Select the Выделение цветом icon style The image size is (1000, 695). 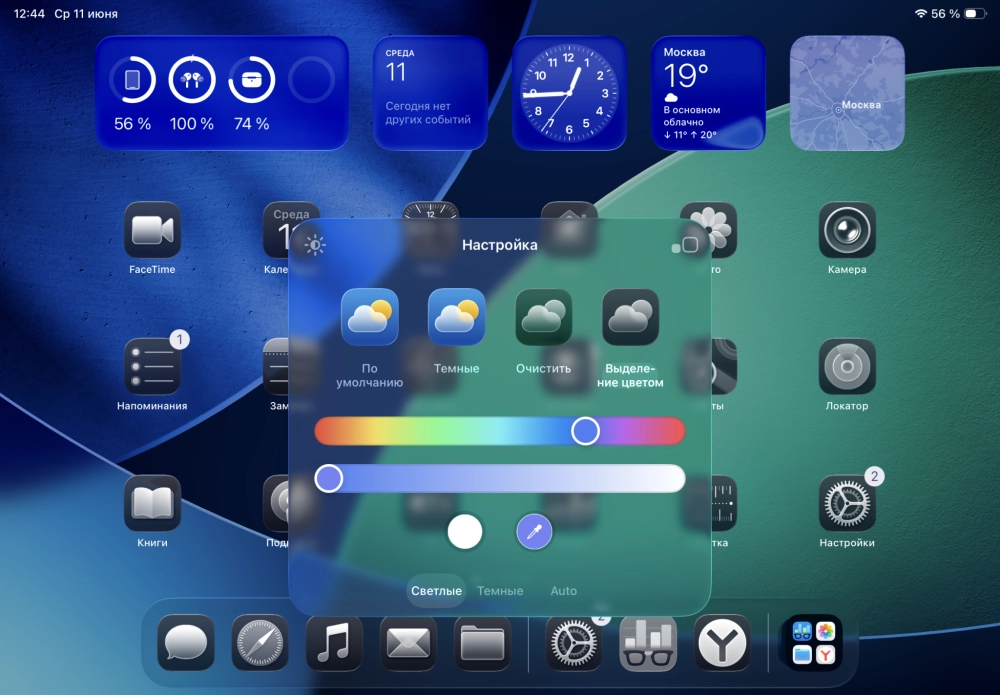631,318
